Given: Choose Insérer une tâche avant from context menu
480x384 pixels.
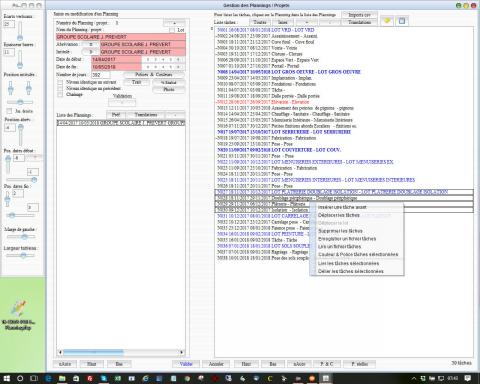Looking at the screenshot, I should tap(342, 207).
